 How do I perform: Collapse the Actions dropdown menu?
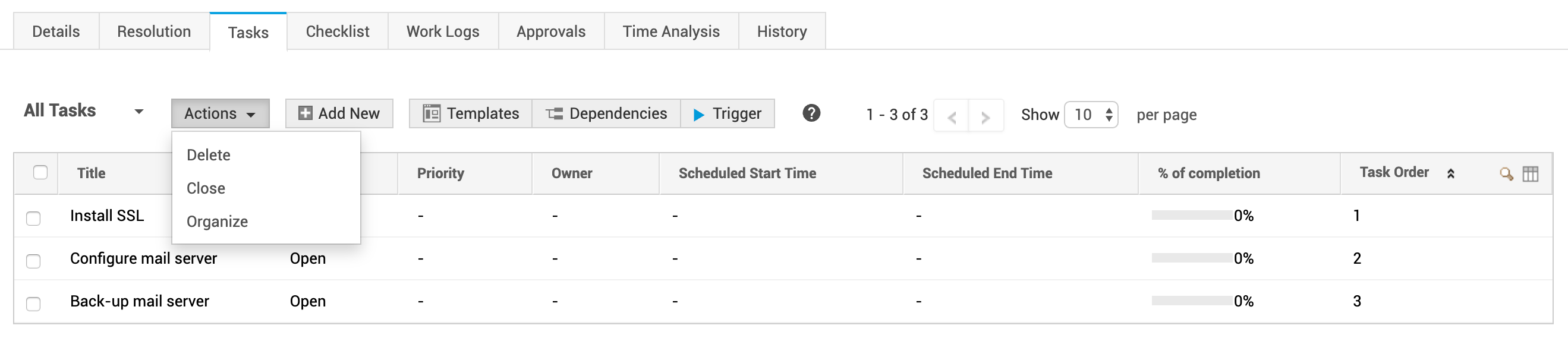220,113
